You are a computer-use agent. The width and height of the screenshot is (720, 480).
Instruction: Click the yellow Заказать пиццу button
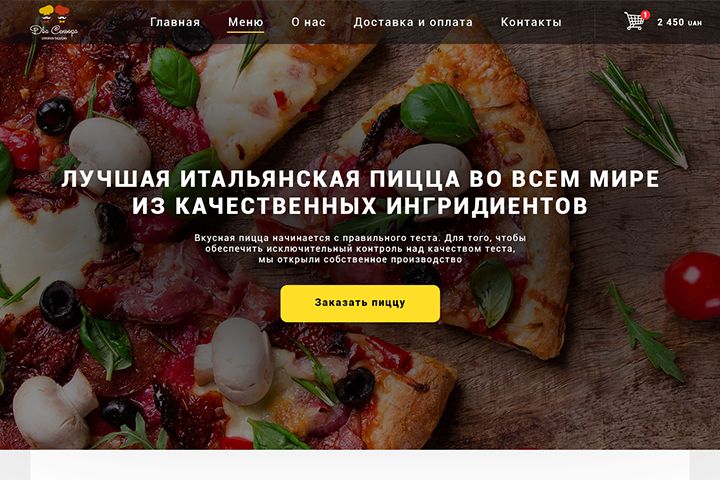tap(360, 303)
